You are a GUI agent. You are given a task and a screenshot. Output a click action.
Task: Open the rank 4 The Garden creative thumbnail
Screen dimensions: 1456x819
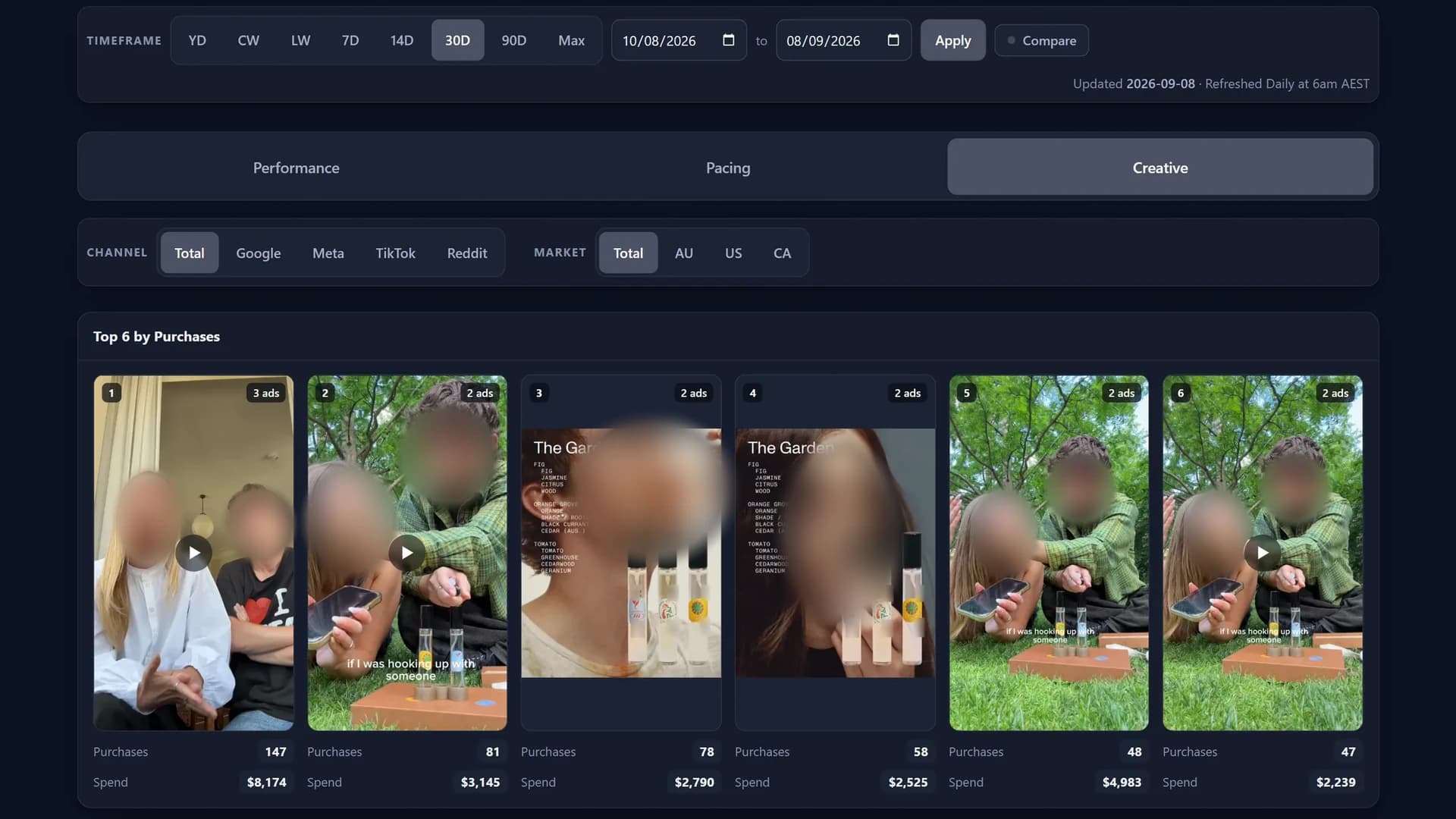tap(835, 553)
